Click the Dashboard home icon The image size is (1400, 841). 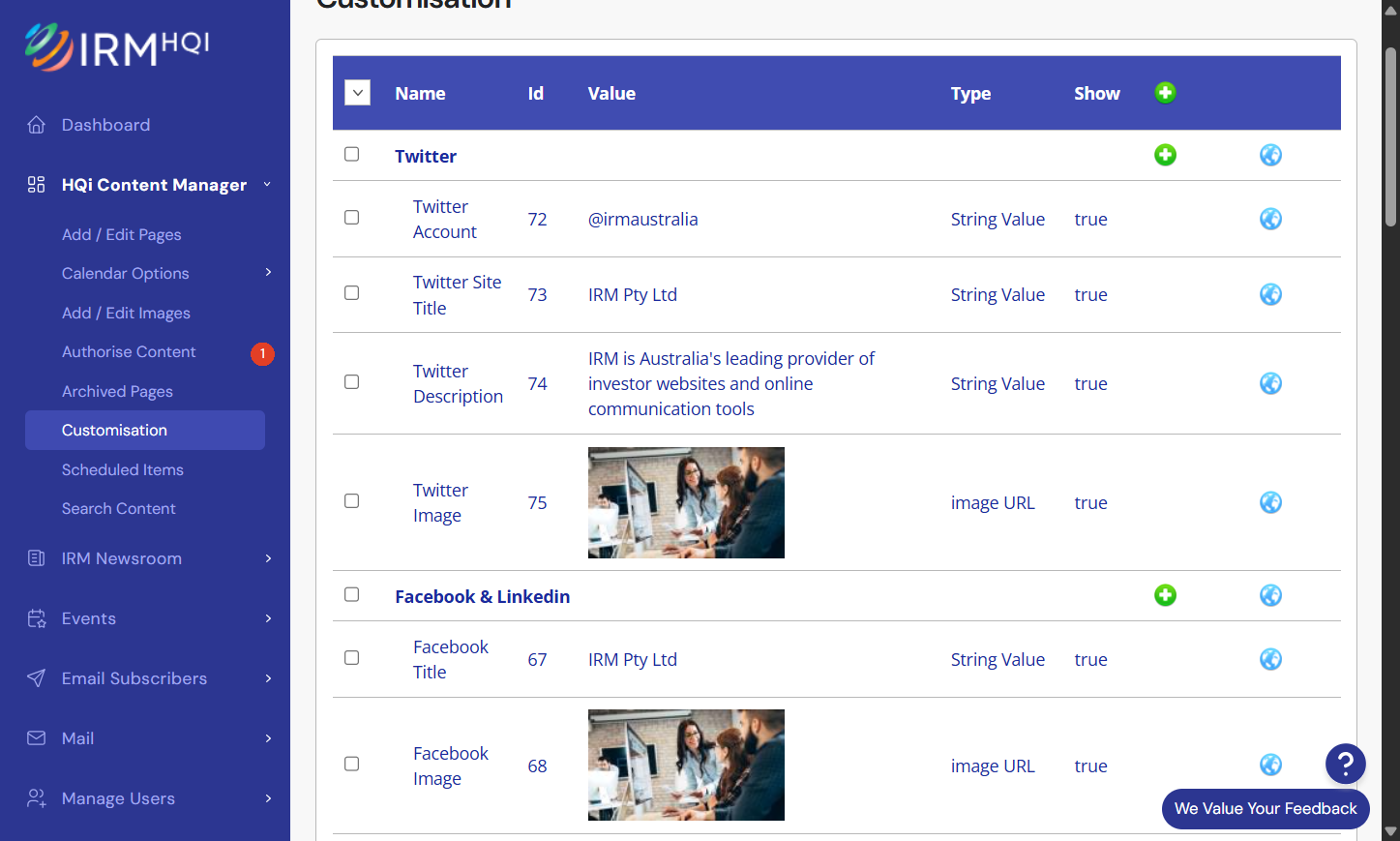pyautogui.click(x=37, y=125)
